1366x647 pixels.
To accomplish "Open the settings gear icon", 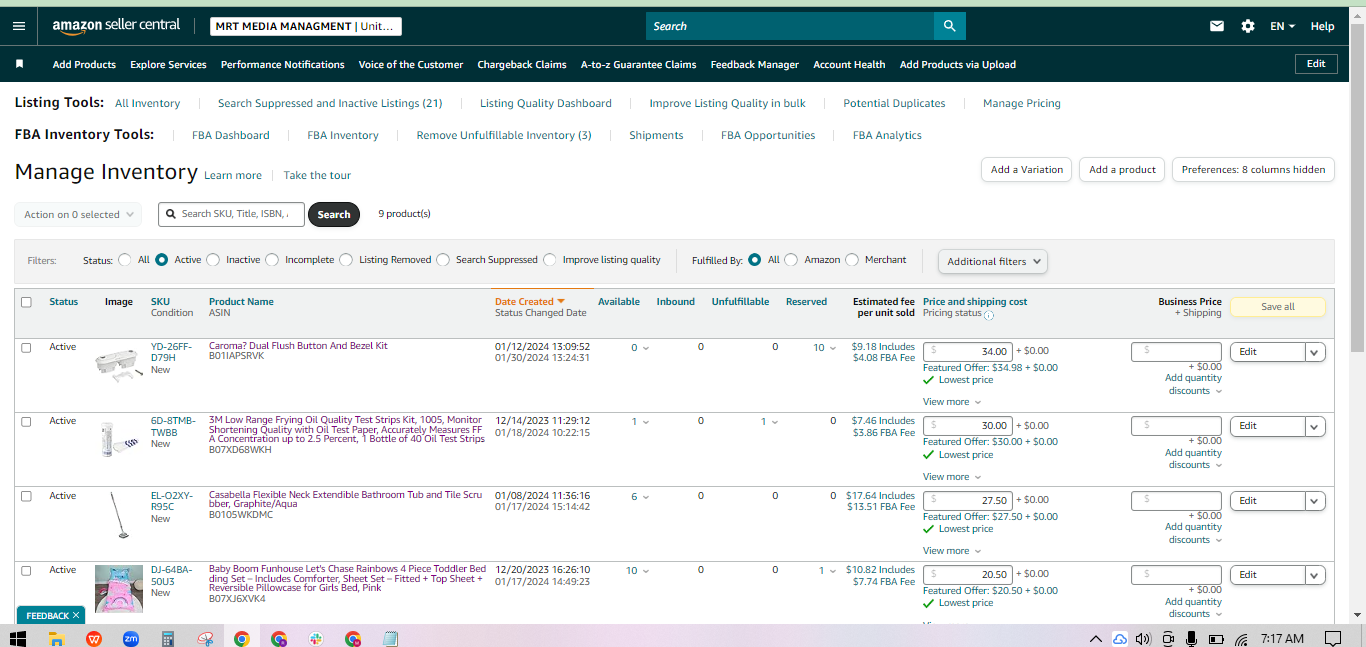I will pos(1248,26).
